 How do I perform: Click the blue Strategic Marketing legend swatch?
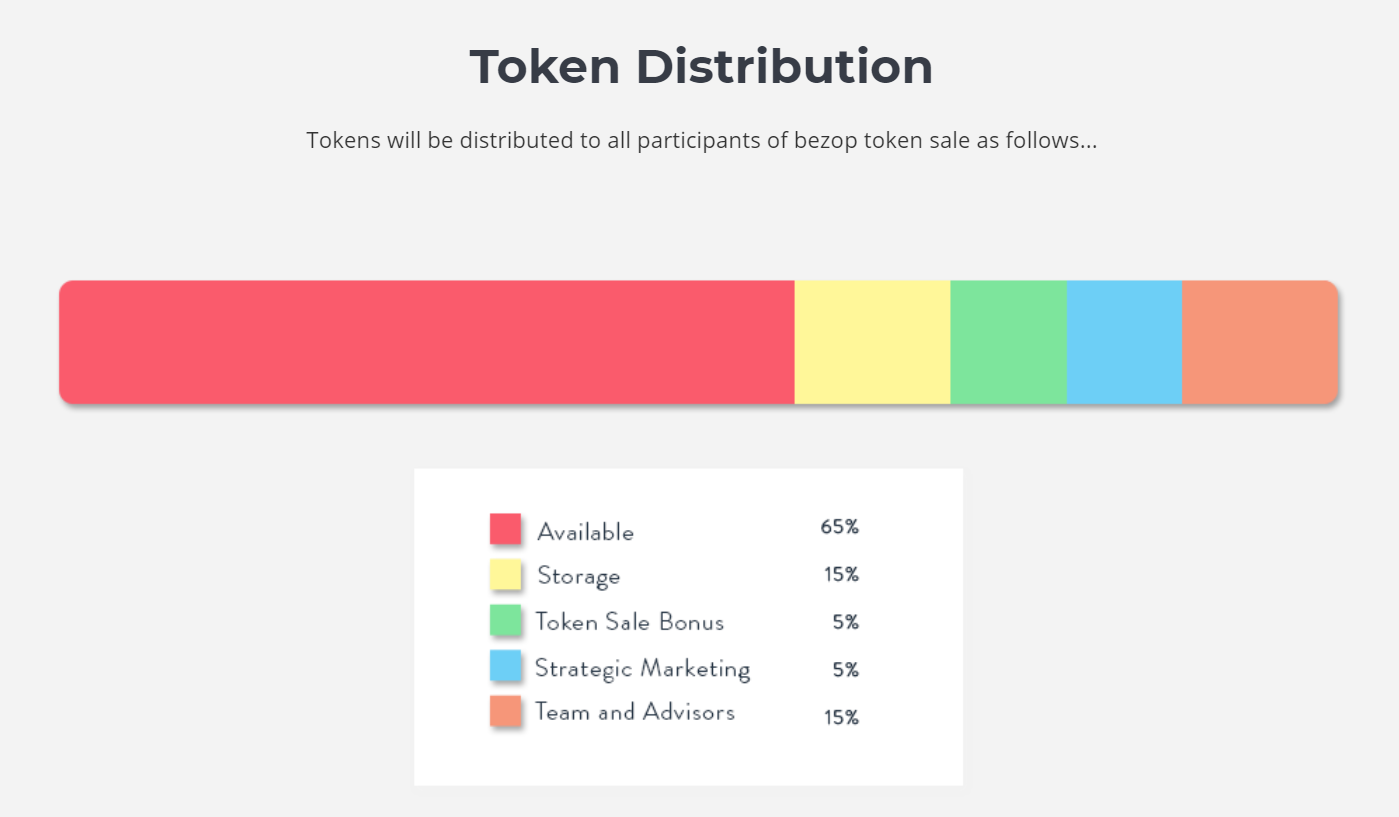pos(505,666)
